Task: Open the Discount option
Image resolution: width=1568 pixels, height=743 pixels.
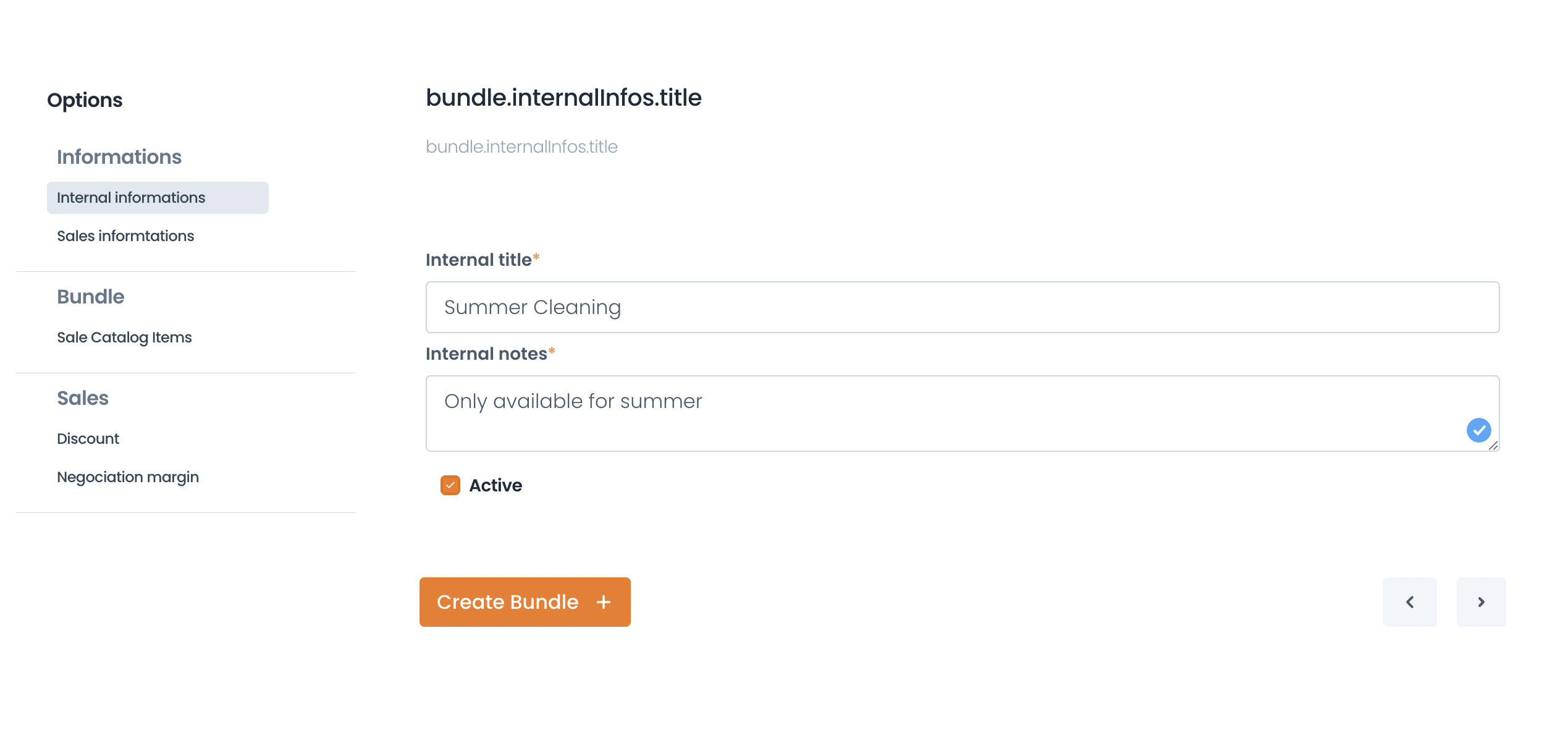Action: point(88,439)
